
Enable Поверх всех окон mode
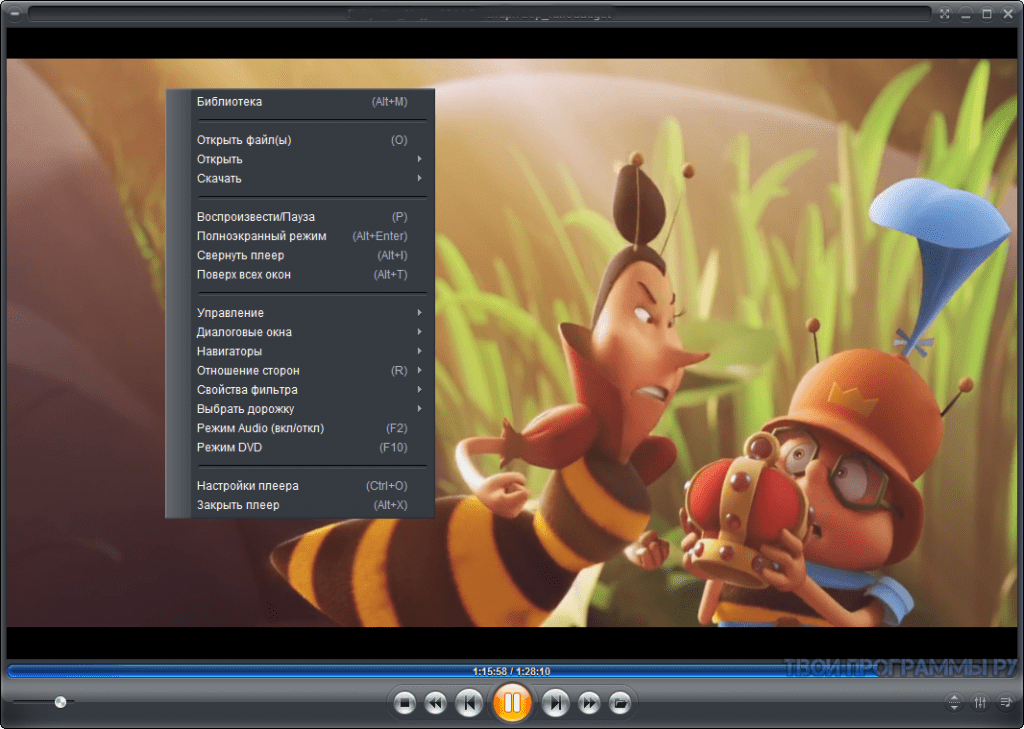click(245, 274)
